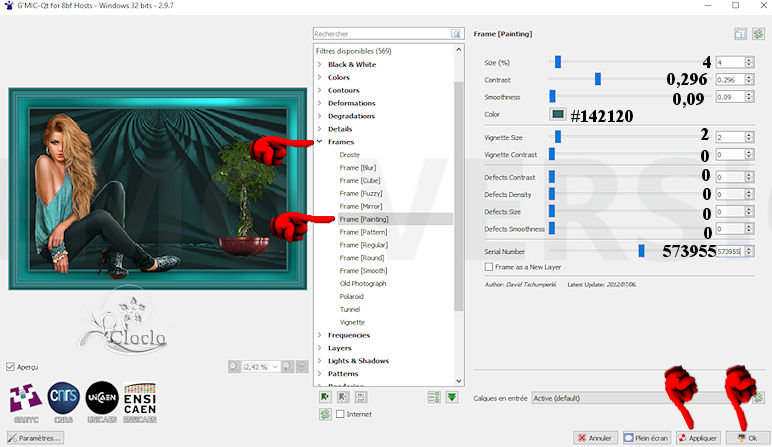Open the frame Color swatch picker

click(x=557, y=114)
